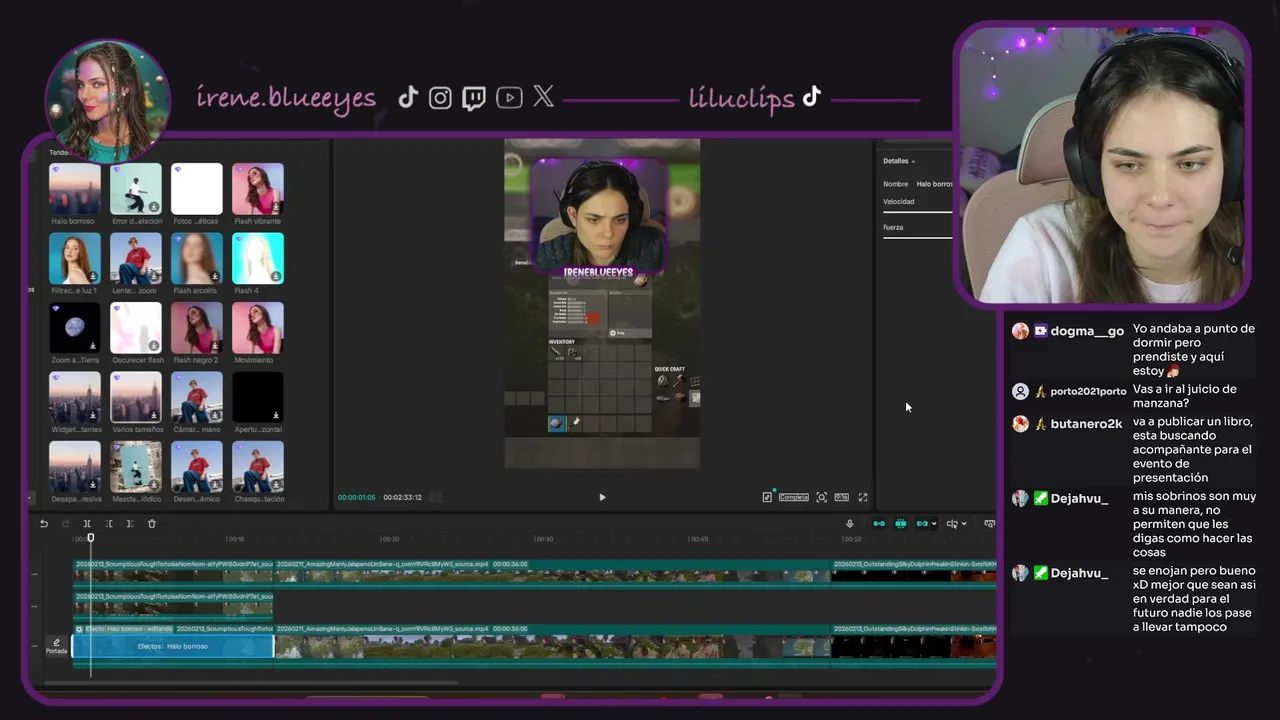The image size is (1280, 720).
Task: Select the Halo borroso effect thumbnail
Action: point(75,189)
